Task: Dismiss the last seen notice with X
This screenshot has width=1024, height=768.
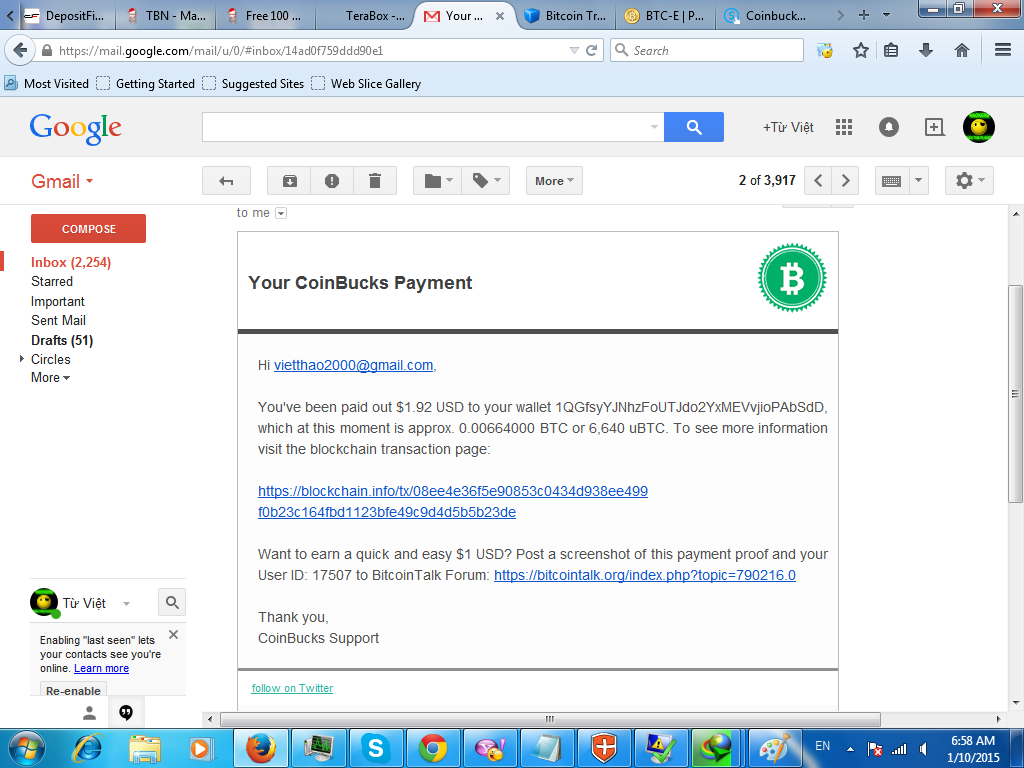Action: (173, 634)
